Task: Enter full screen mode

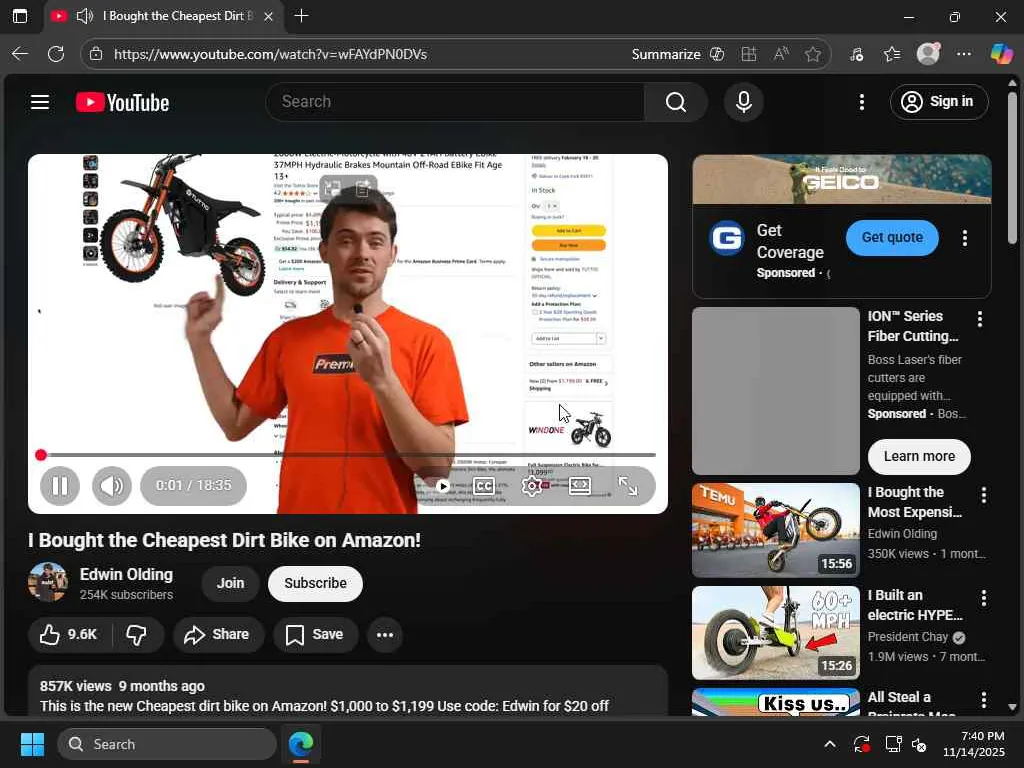Action: pyautogui.click(x=628, y=486)
